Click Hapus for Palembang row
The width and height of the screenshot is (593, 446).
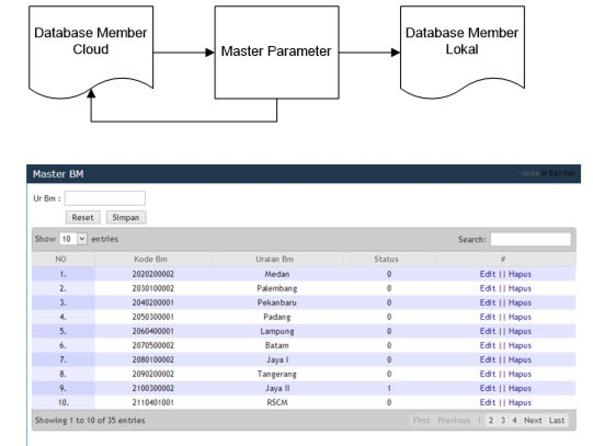[x=520, y=288]
